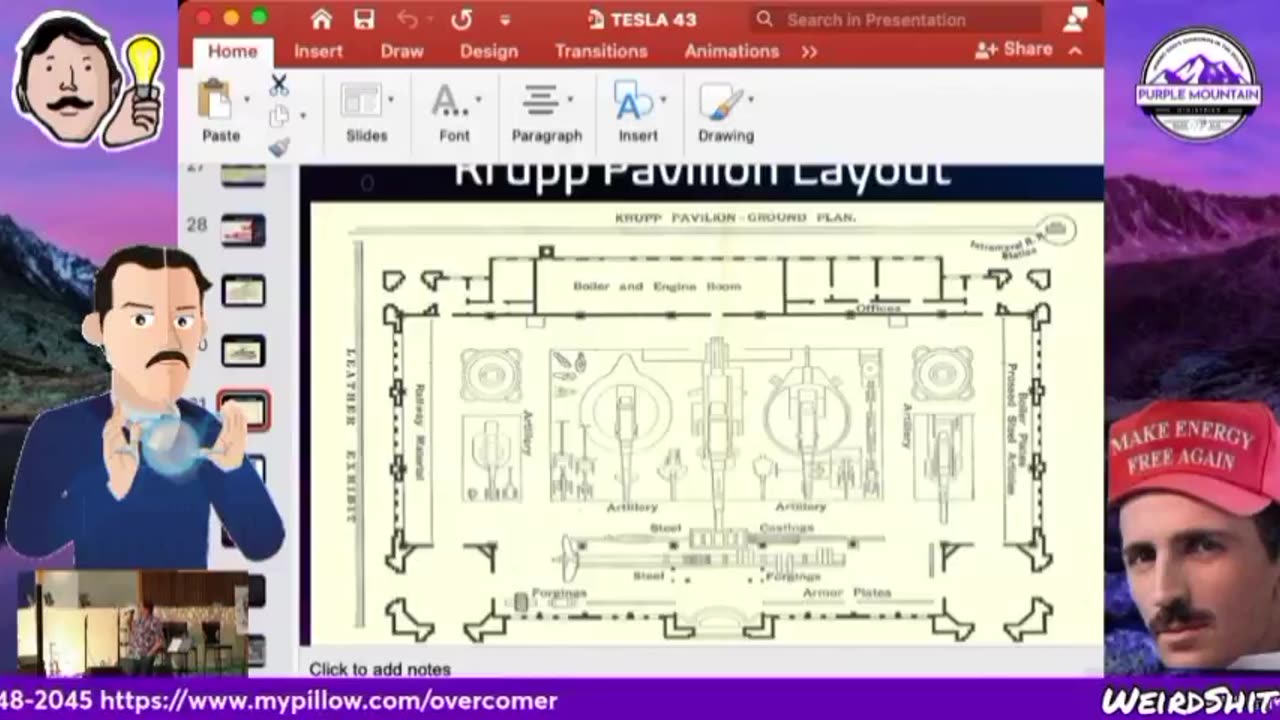The image size is (1280, 720).
Task: Click the TESLA 43 document title
Action: pyautogui.click(x=653, y=19)
